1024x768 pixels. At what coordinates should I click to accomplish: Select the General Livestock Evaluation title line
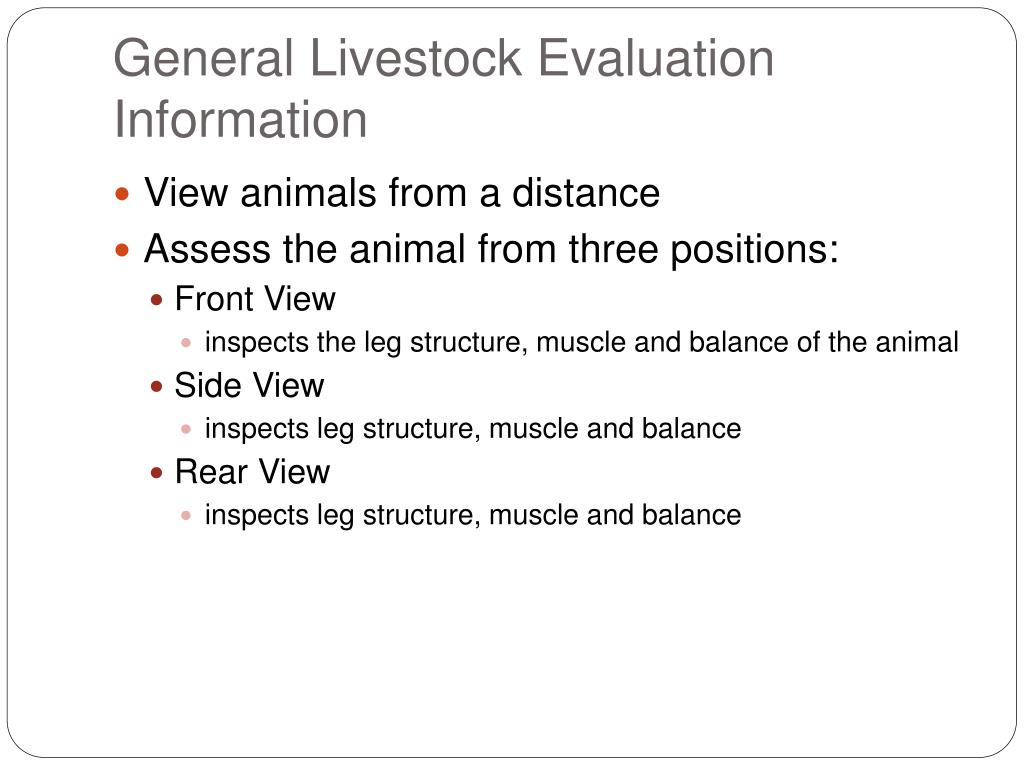point(443,59)
